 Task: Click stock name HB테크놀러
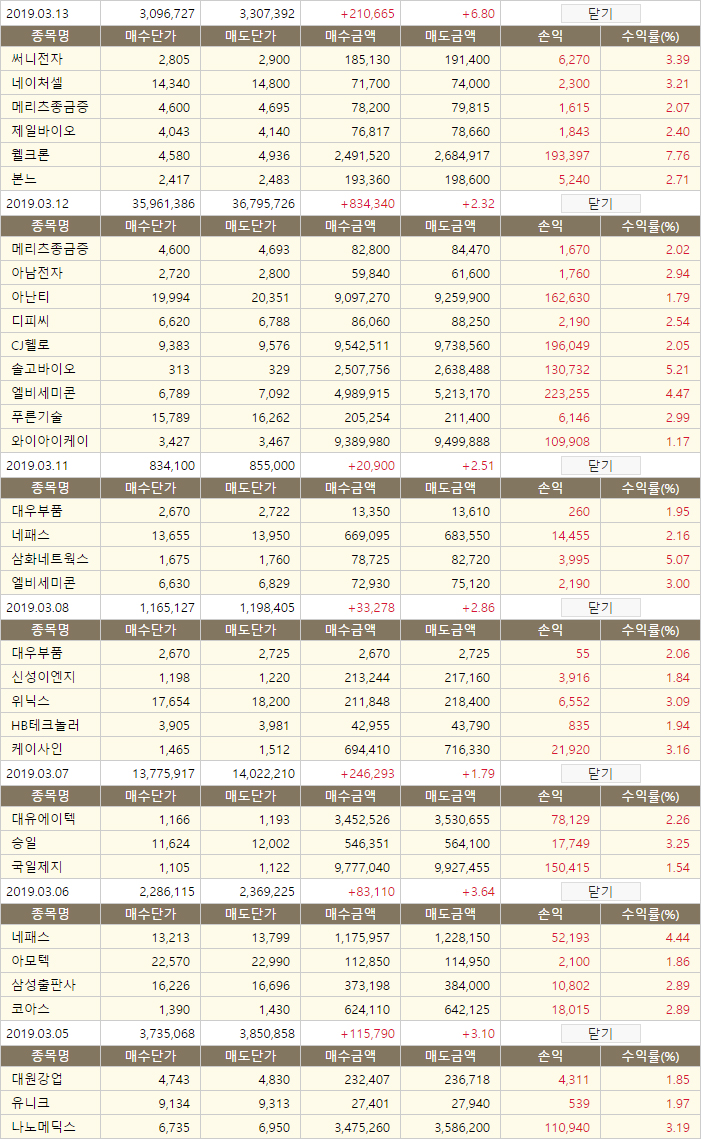click(x=45, y=725)
